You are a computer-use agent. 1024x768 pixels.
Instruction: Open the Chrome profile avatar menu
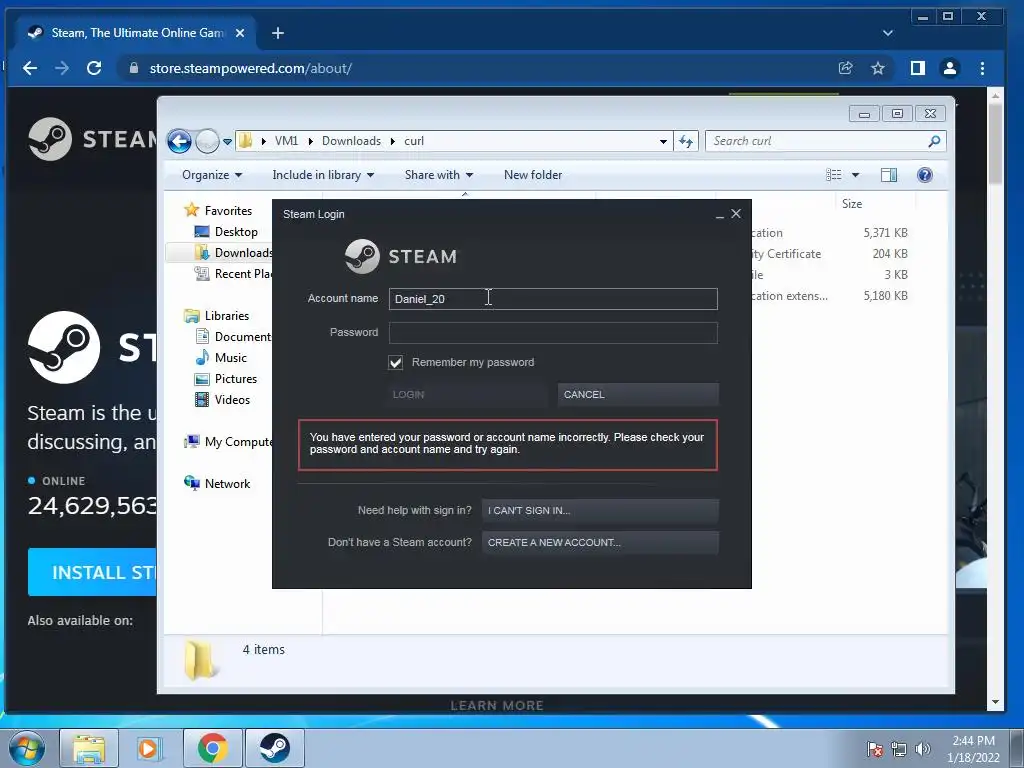pyautogui.click(x=950, y=68)
